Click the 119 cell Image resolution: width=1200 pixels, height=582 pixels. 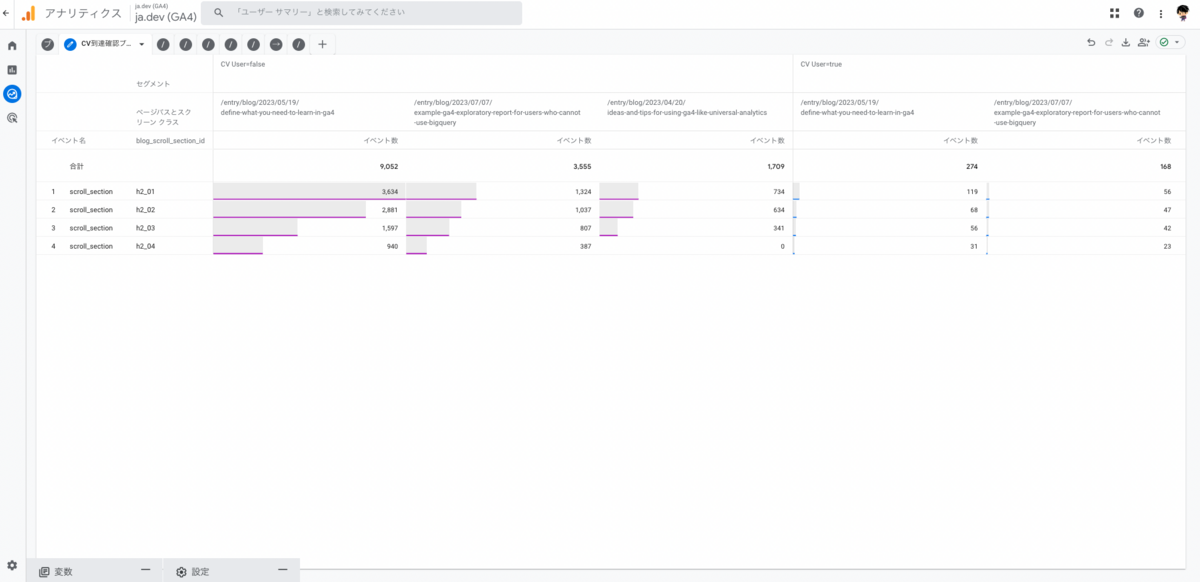pos(972,191)
